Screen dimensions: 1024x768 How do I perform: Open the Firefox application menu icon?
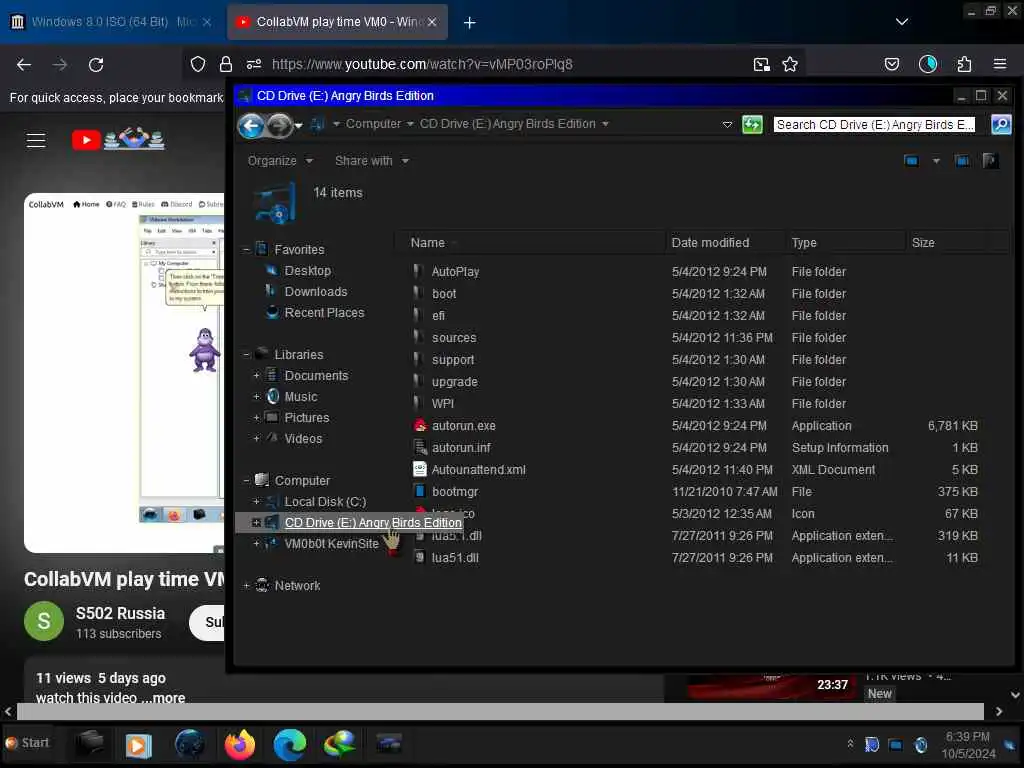[999, 64]
